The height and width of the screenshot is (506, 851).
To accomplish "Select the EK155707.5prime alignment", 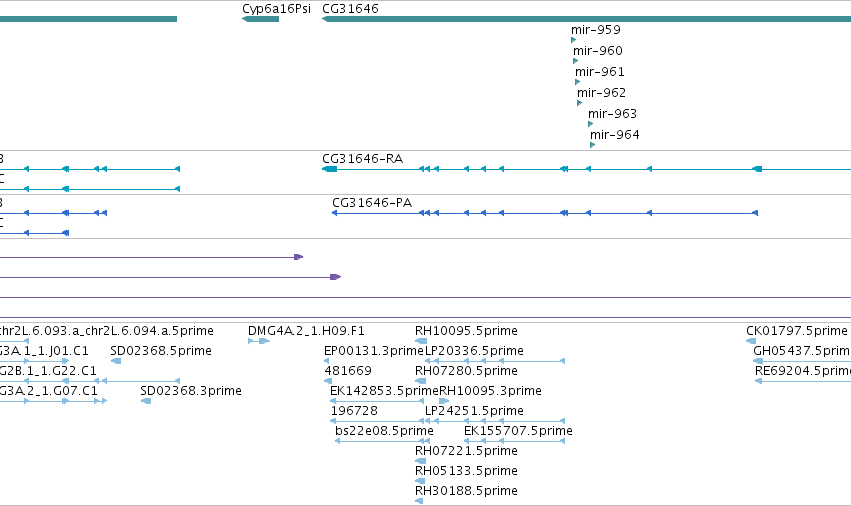I will click(x=515, y=441).
